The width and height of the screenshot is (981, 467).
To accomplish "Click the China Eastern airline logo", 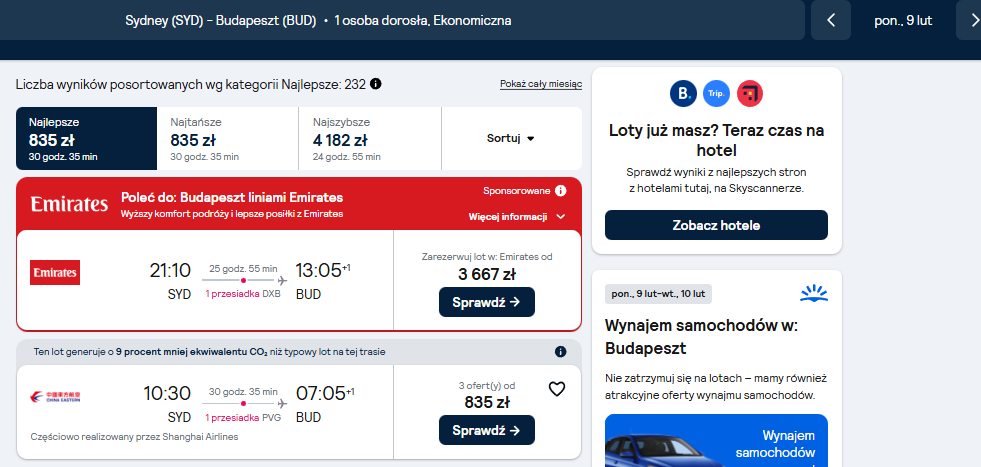I will coord(55,397).
